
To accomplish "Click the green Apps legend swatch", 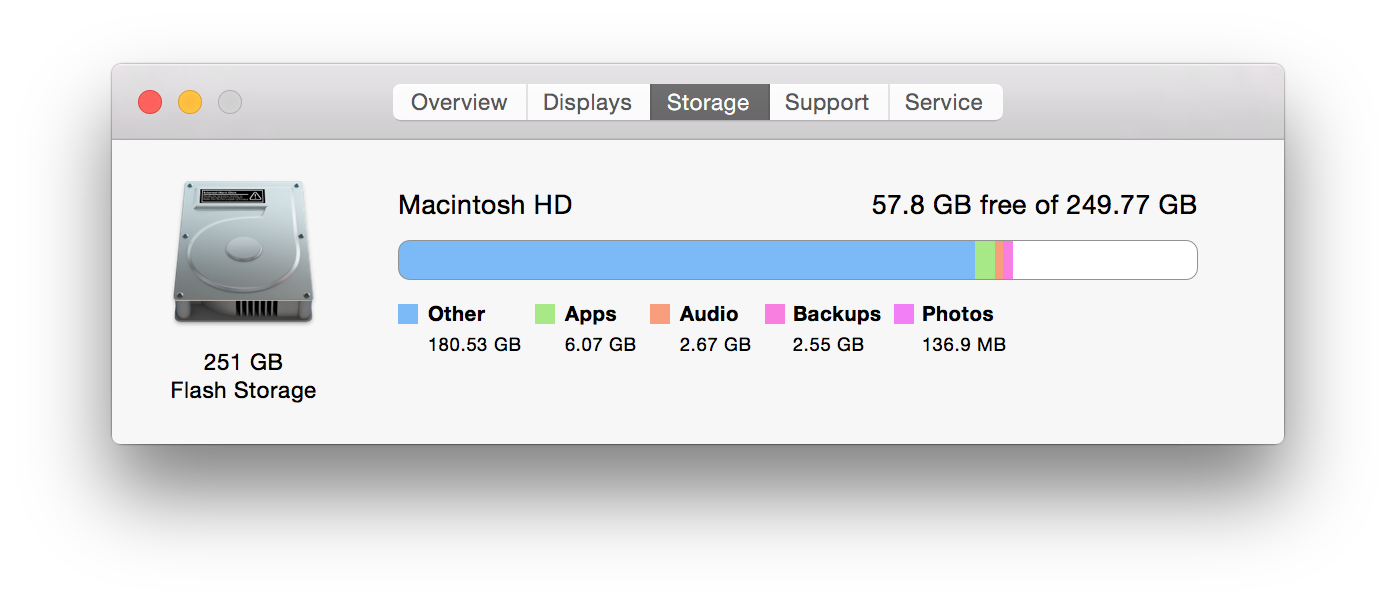I will (545, 314).
